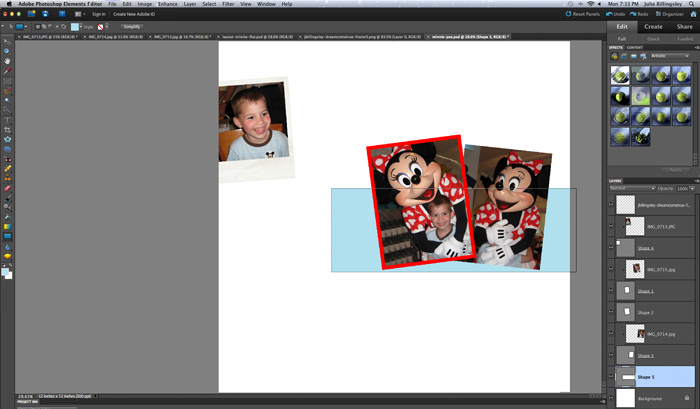The width and height of the screenshot is (700, 409).
Task: Click the Save icon in top bar
Action: tap(45, 14)
